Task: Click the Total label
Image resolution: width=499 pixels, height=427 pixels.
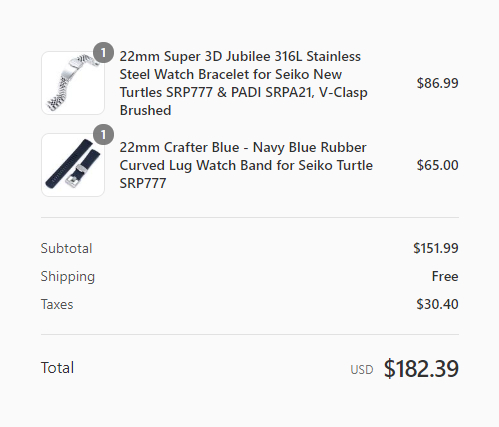Action: (57, 368)
